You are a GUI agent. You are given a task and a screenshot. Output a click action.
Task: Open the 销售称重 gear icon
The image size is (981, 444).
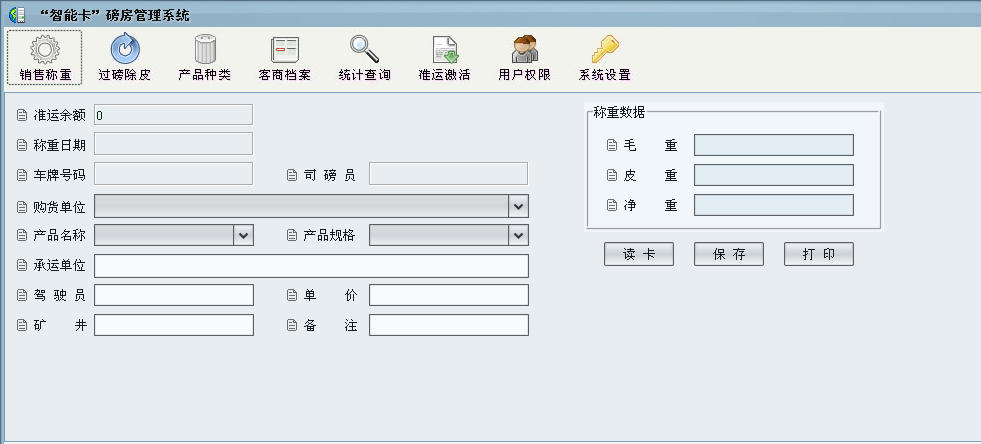coord(45,50)
